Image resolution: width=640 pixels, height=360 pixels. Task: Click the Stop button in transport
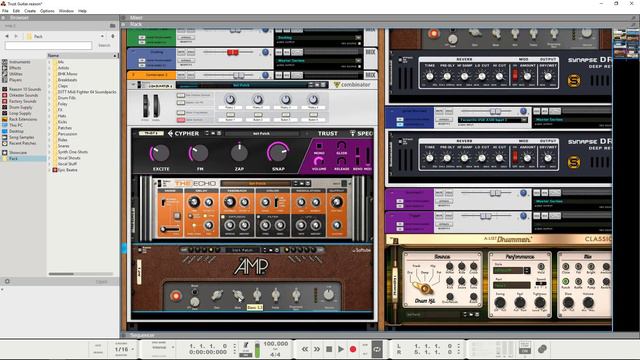329,349
